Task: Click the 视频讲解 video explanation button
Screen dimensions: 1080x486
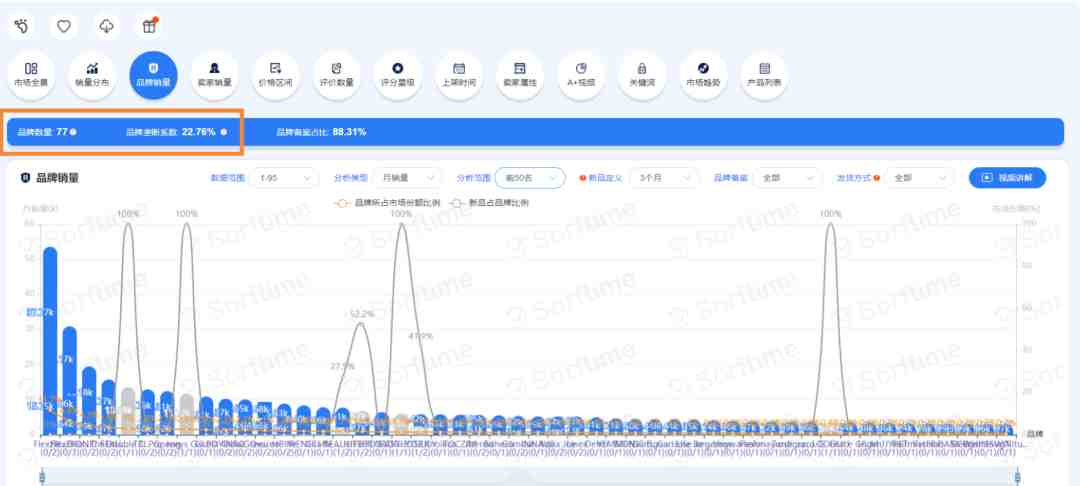Action: (x=1007, y=178)
